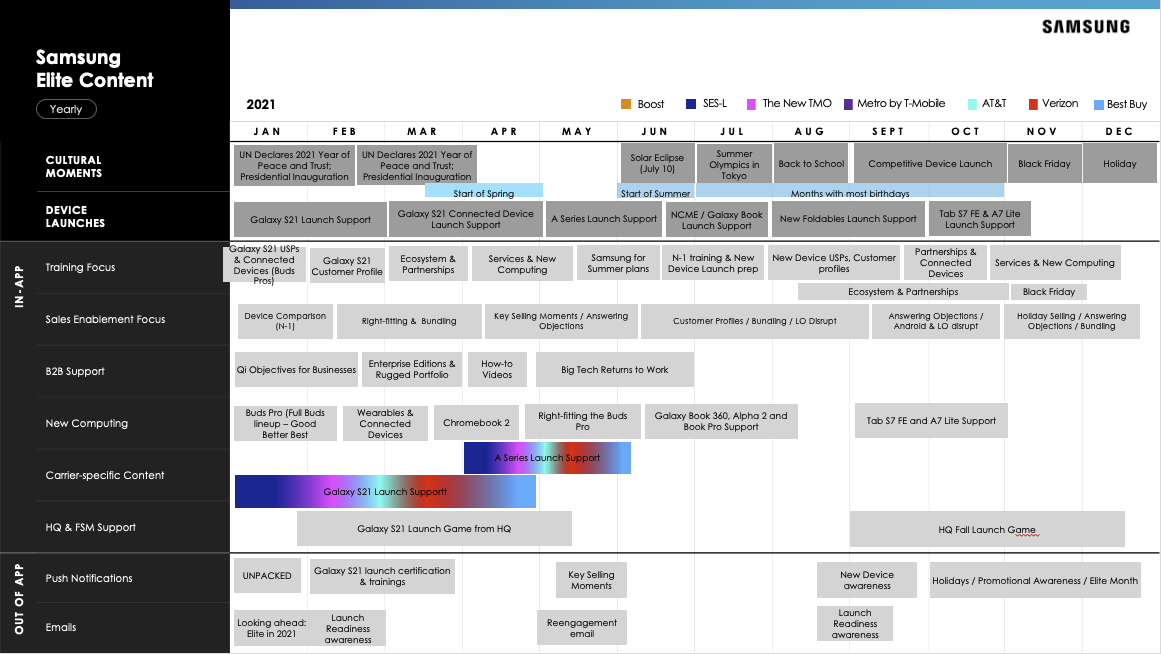Click Back to School block
1161x654 pixels.
coord(812,164)
